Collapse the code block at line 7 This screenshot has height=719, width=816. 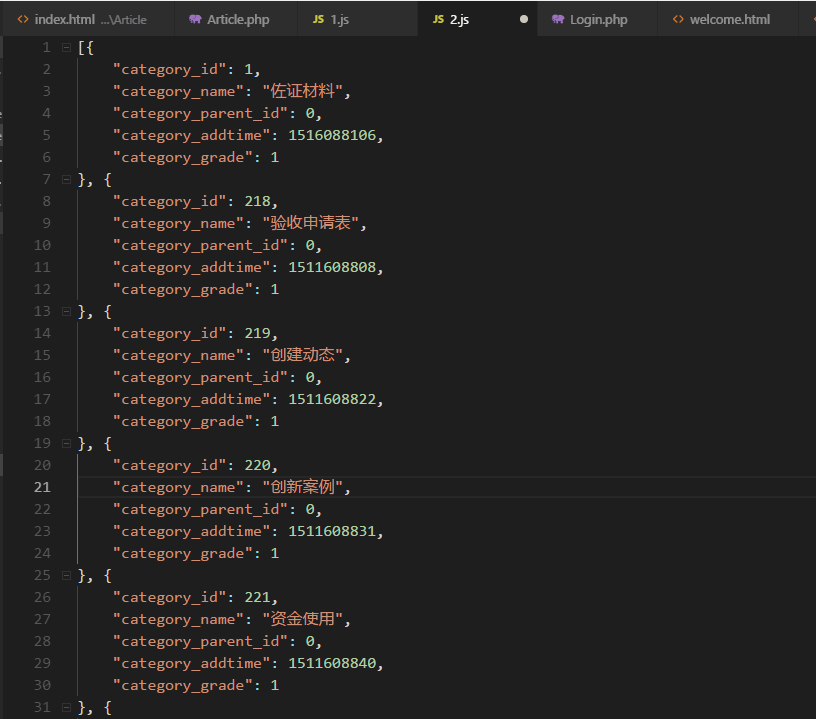click(66, 180)
